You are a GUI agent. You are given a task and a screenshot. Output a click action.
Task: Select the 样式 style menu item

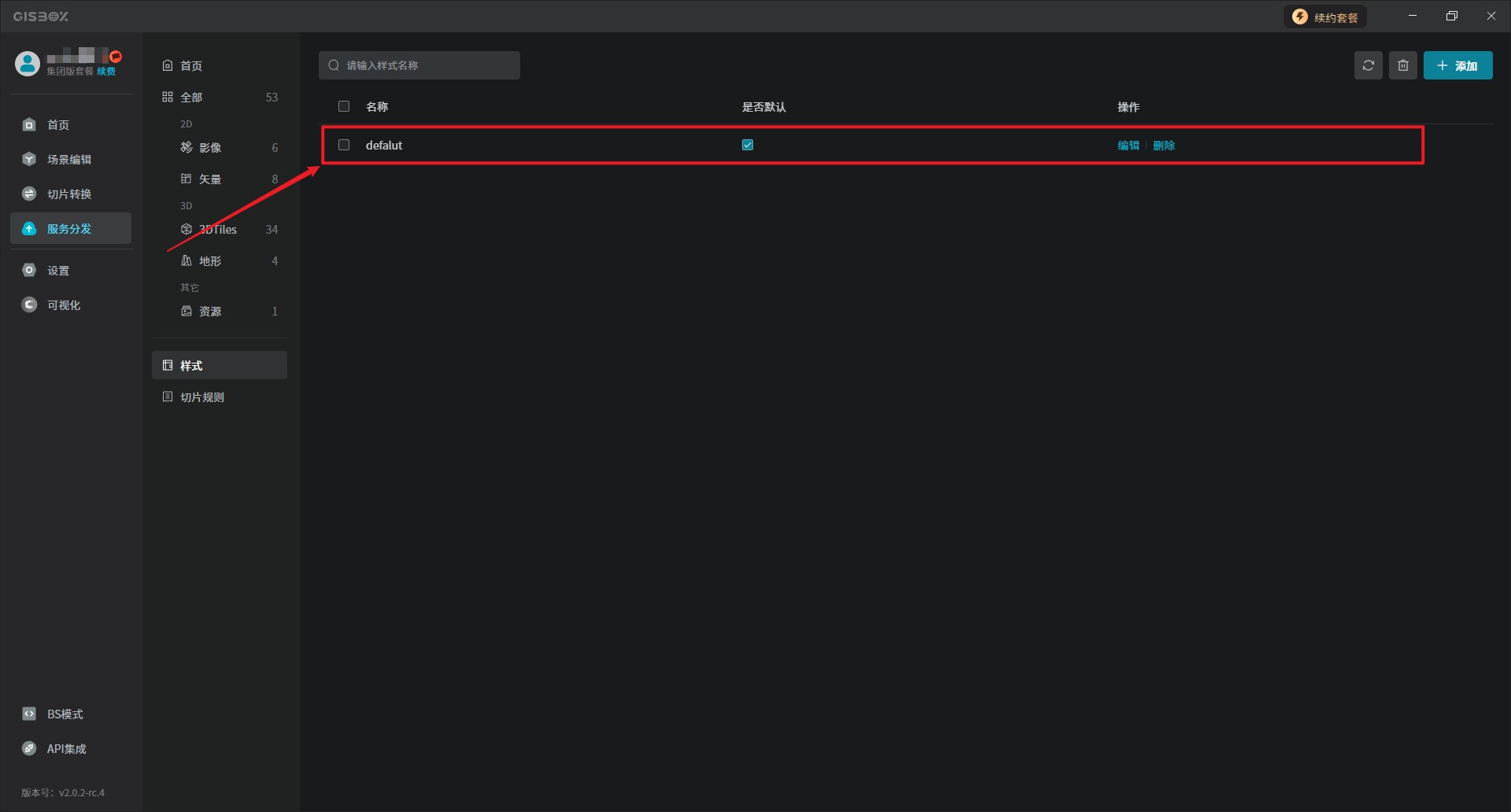[x=191, y=366]
